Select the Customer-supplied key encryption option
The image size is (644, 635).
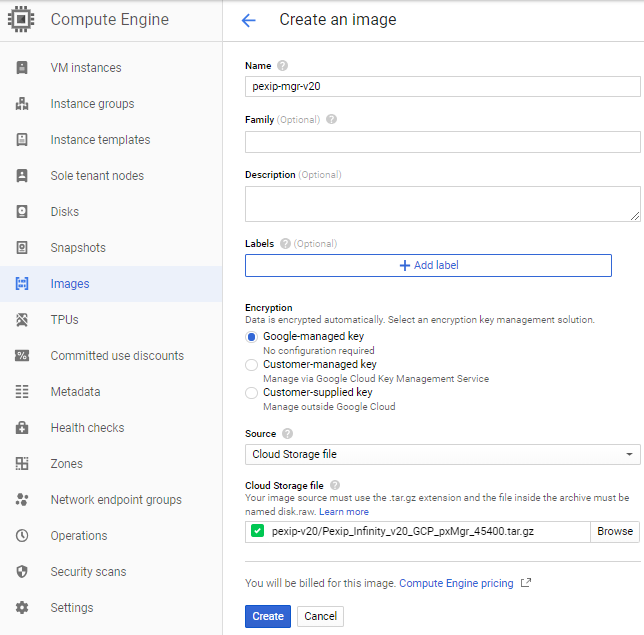pos(252,393)
